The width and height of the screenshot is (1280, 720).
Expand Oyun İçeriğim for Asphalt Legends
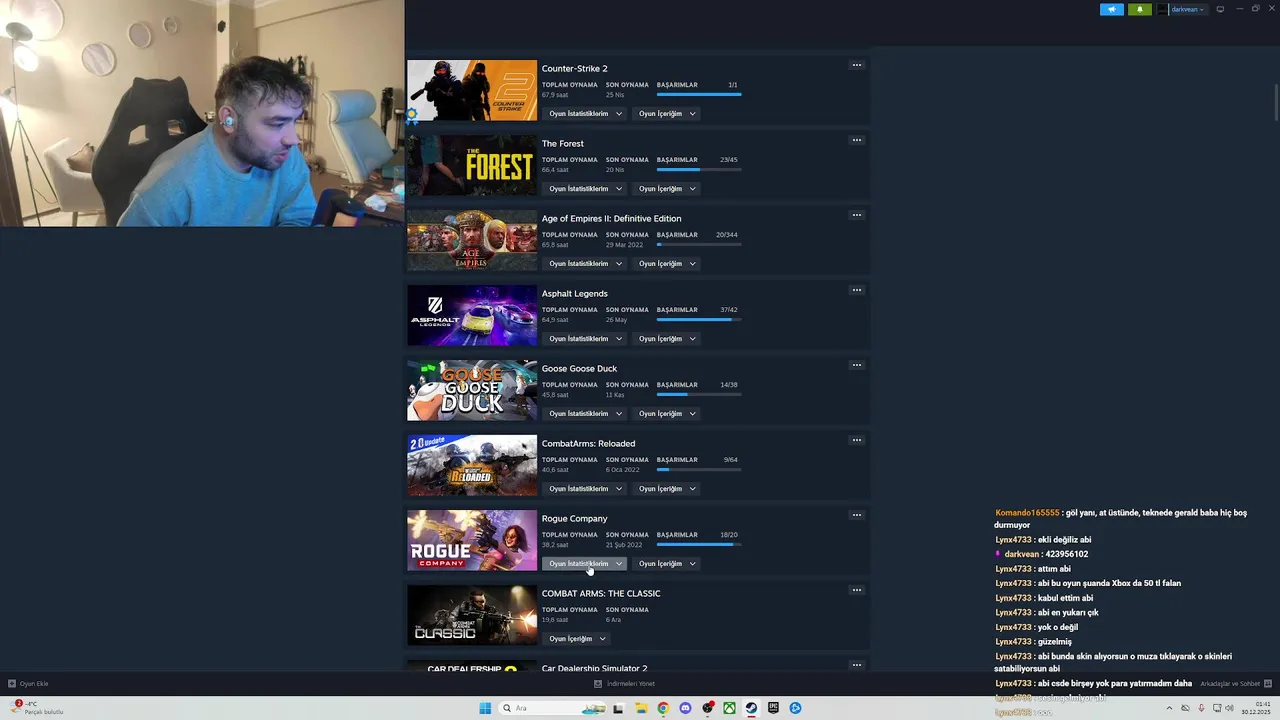(x=667, y=339)
